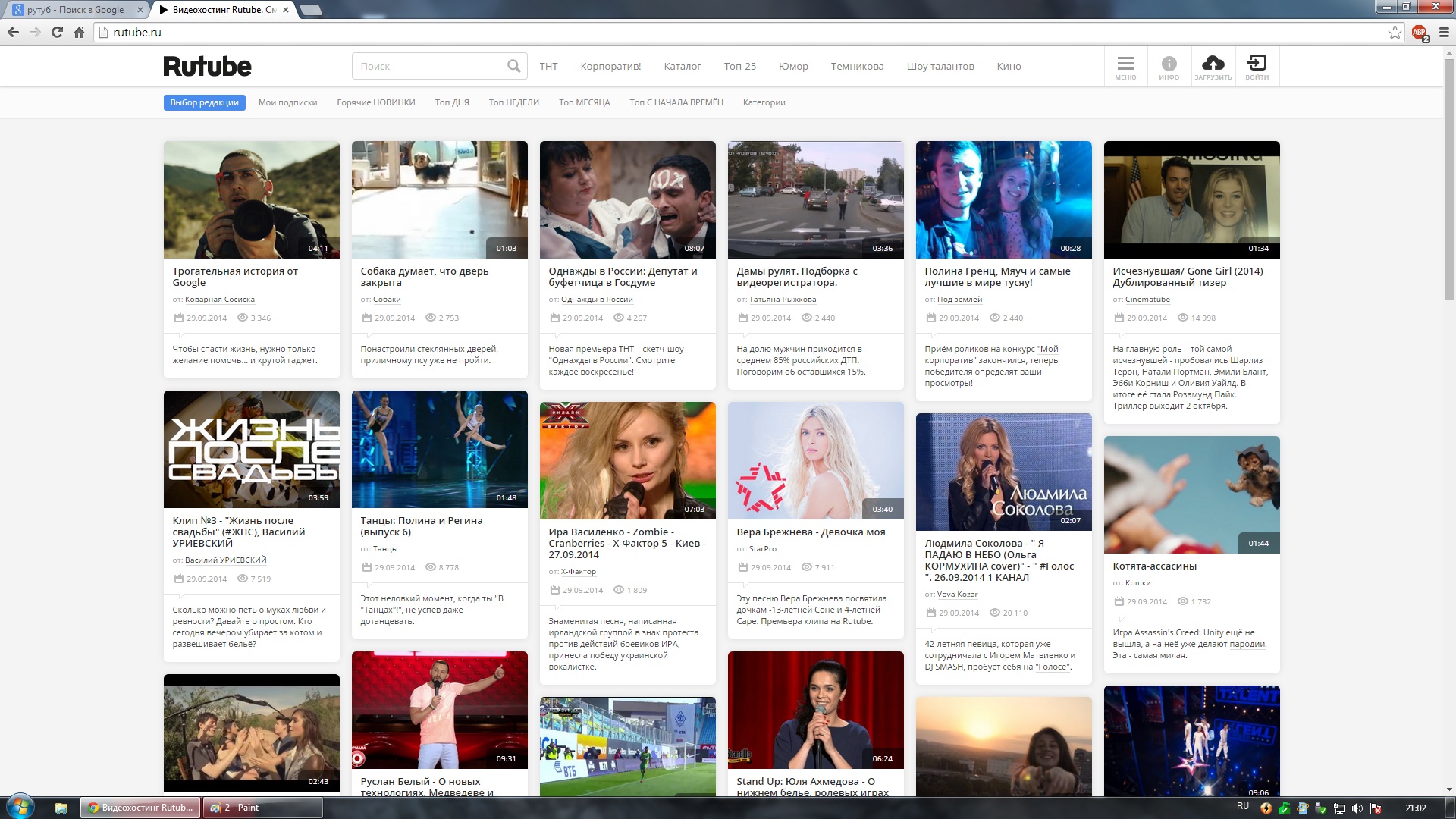Select Выбор редакции tab
This screenshot has width=1456, height=819.
(204, 102)
